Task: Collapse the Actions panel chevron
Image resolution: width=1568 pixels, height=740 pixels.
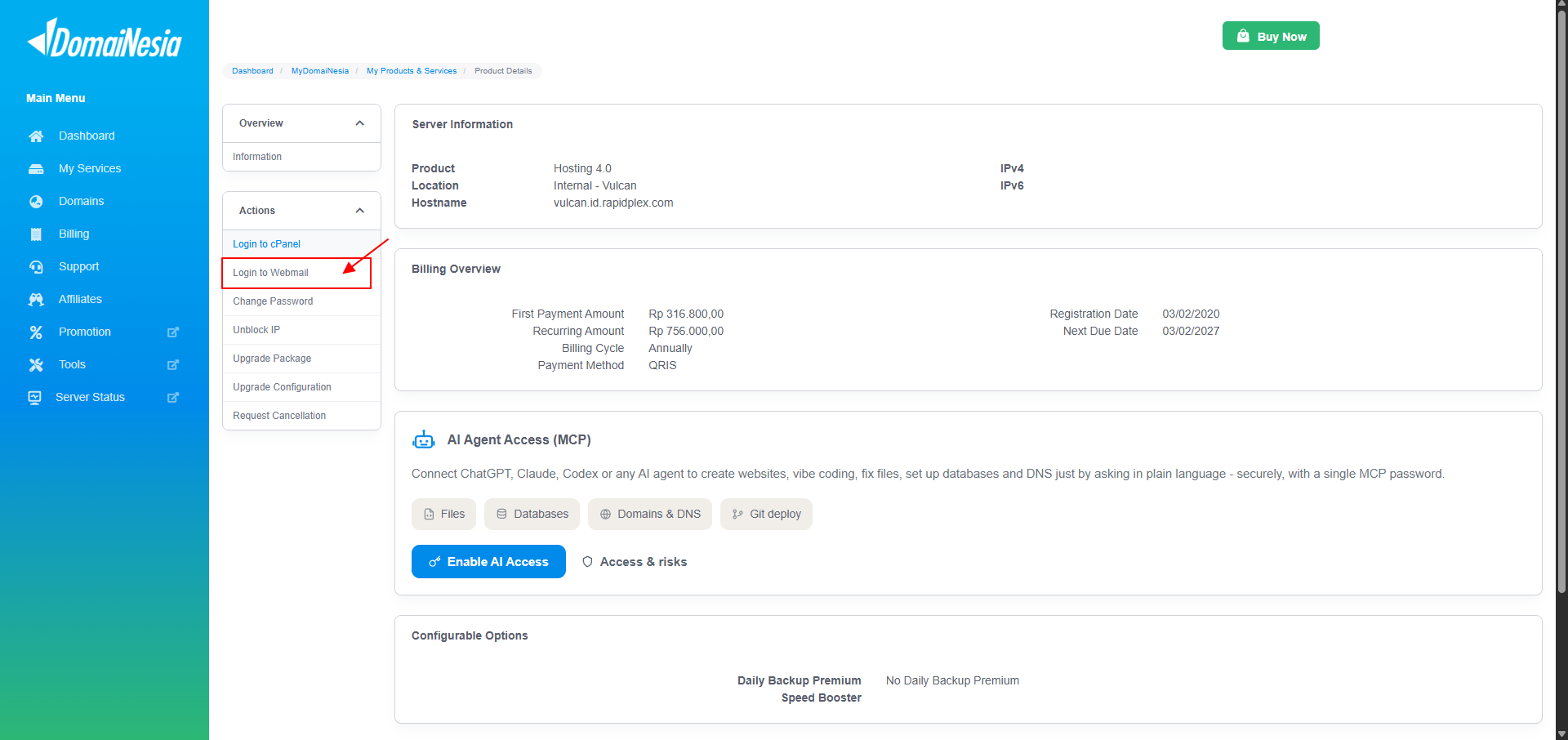Action: point(359,211)
